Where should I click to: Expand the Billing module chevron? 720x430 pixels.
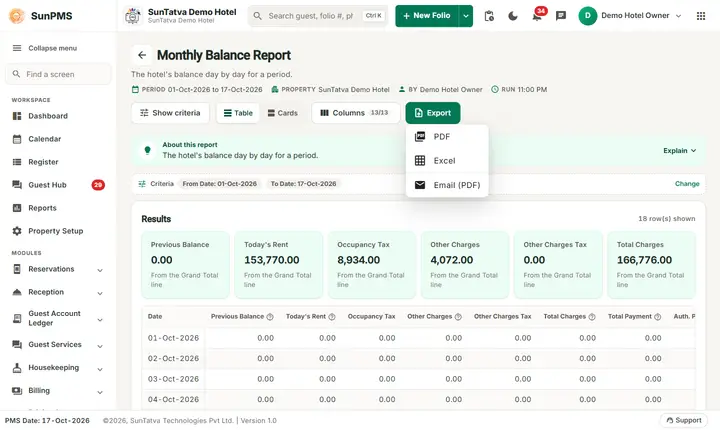click(100, 392)
